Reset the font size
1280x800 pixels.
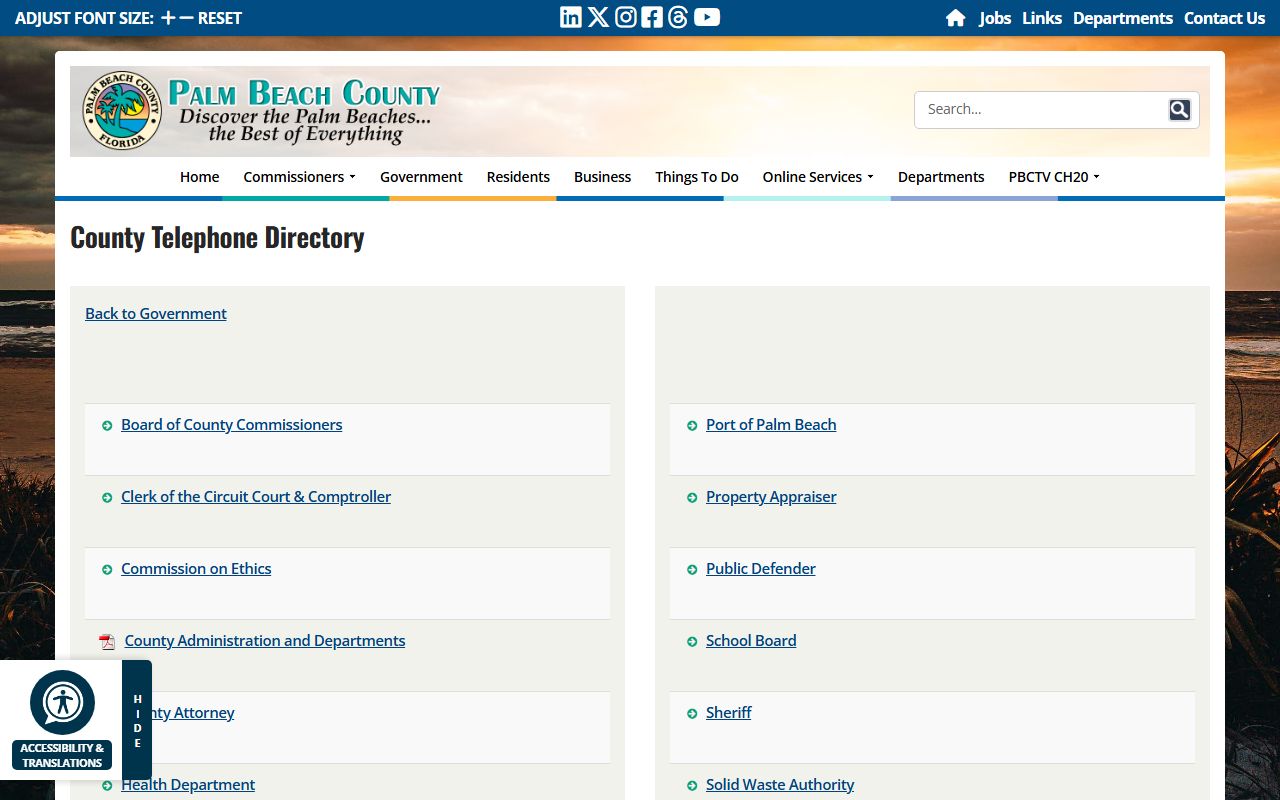[x=220, y=18]
